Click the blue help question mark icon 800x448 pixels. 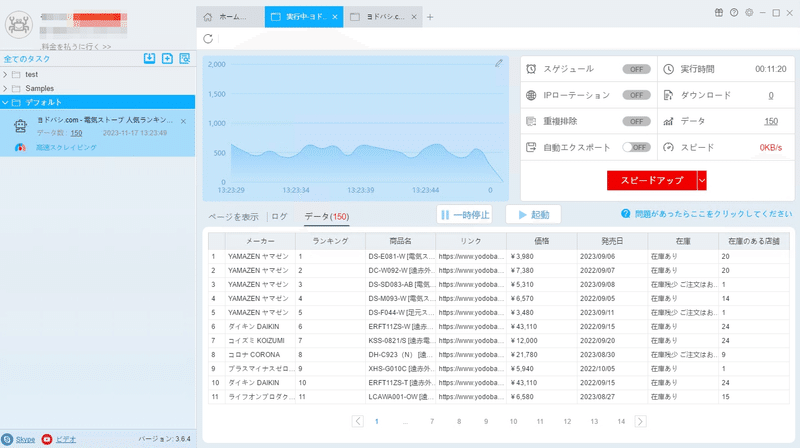(x=626, y=214)
